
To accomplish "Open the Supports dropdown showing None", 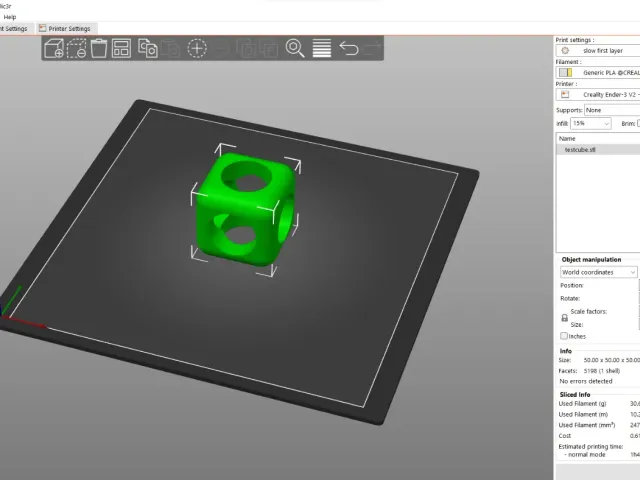I will point(612,110).
